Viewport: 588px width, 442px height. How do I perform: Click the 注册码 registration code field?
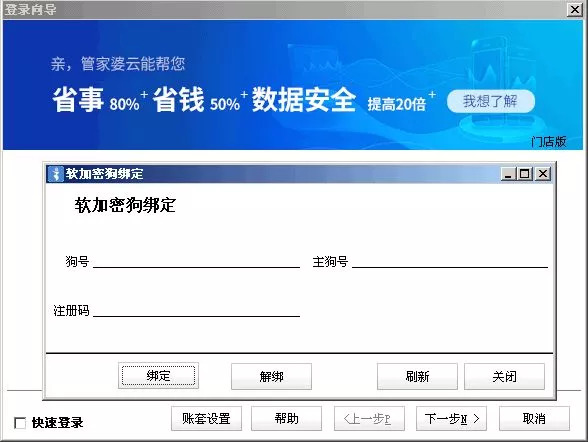tap(196, 310)
